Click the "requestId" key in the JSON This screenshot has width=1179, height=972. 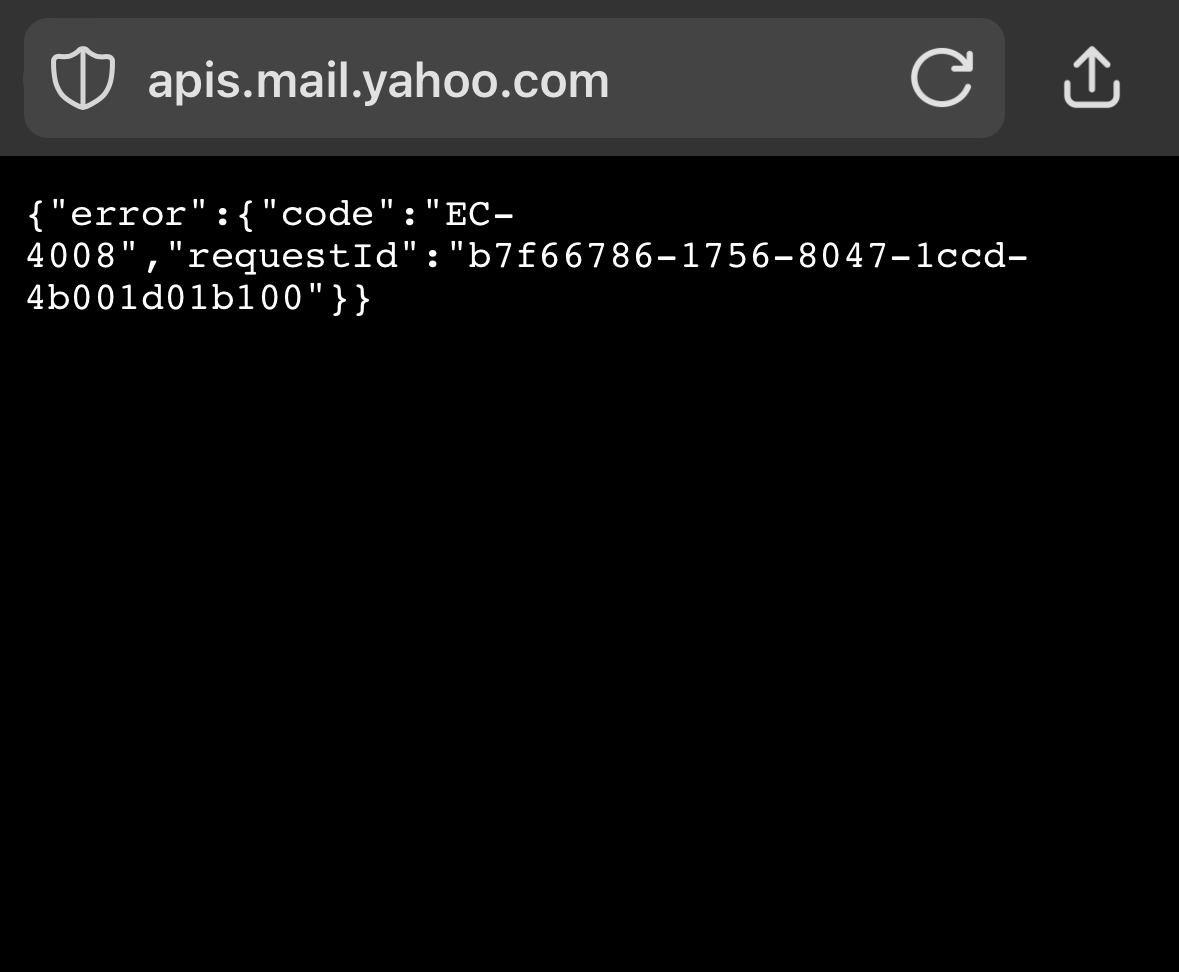tap(292, 256)
